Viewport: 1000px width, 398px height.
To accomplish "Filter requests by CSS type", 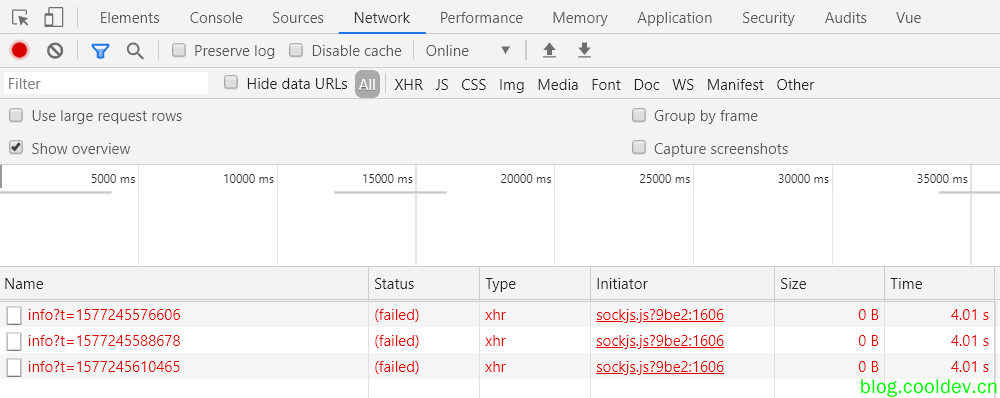I will pos(474,84).
